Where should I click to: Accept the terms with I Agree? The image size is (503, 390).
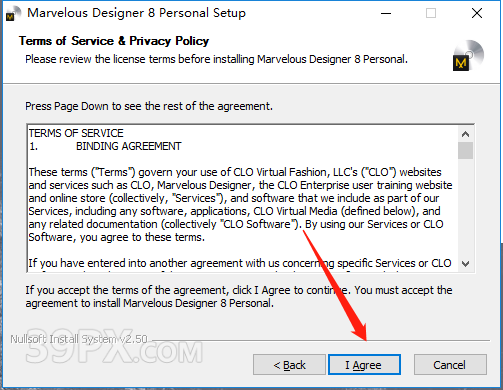364,365
